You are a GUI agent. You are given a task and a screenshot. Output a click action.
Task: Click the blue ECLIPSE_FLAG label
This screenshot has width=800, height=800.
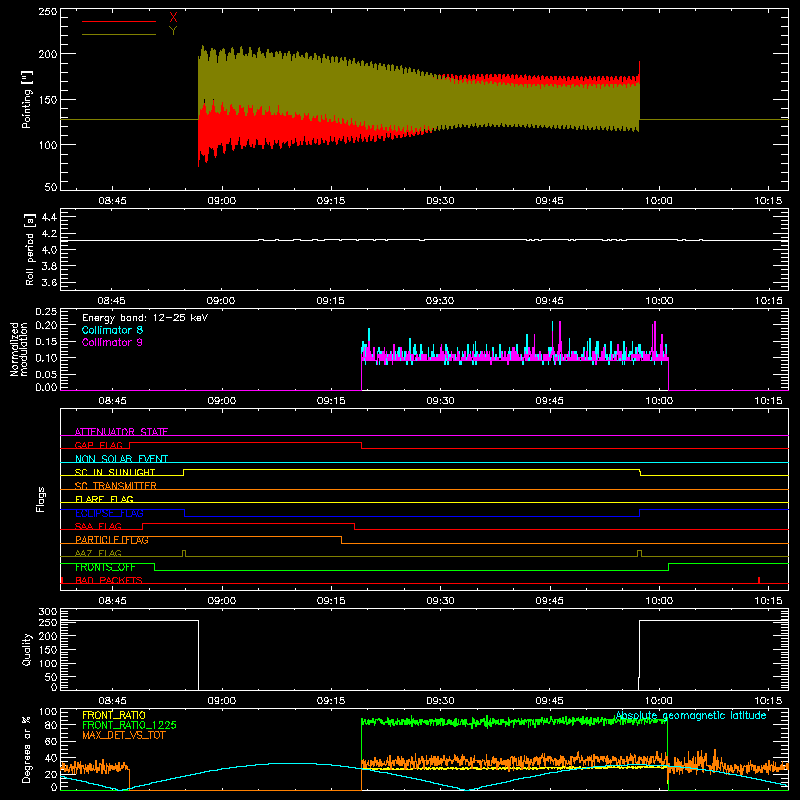tap(109, 513)
